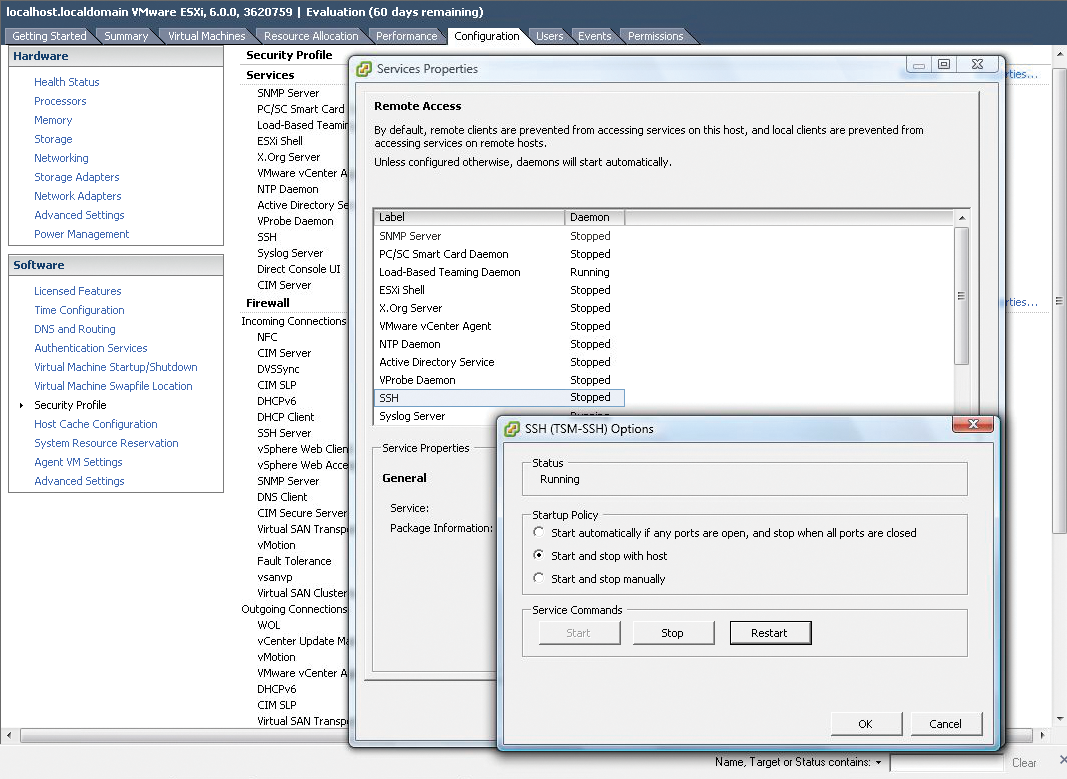Close the Services Properties window
Viewport: 1067px width, 779px height.
(978, 64)
